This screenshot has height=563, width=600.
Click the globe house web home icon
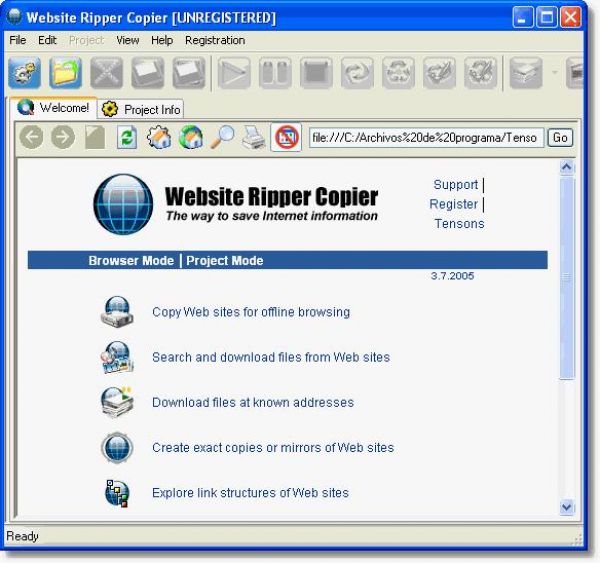(x=191, y=137)
